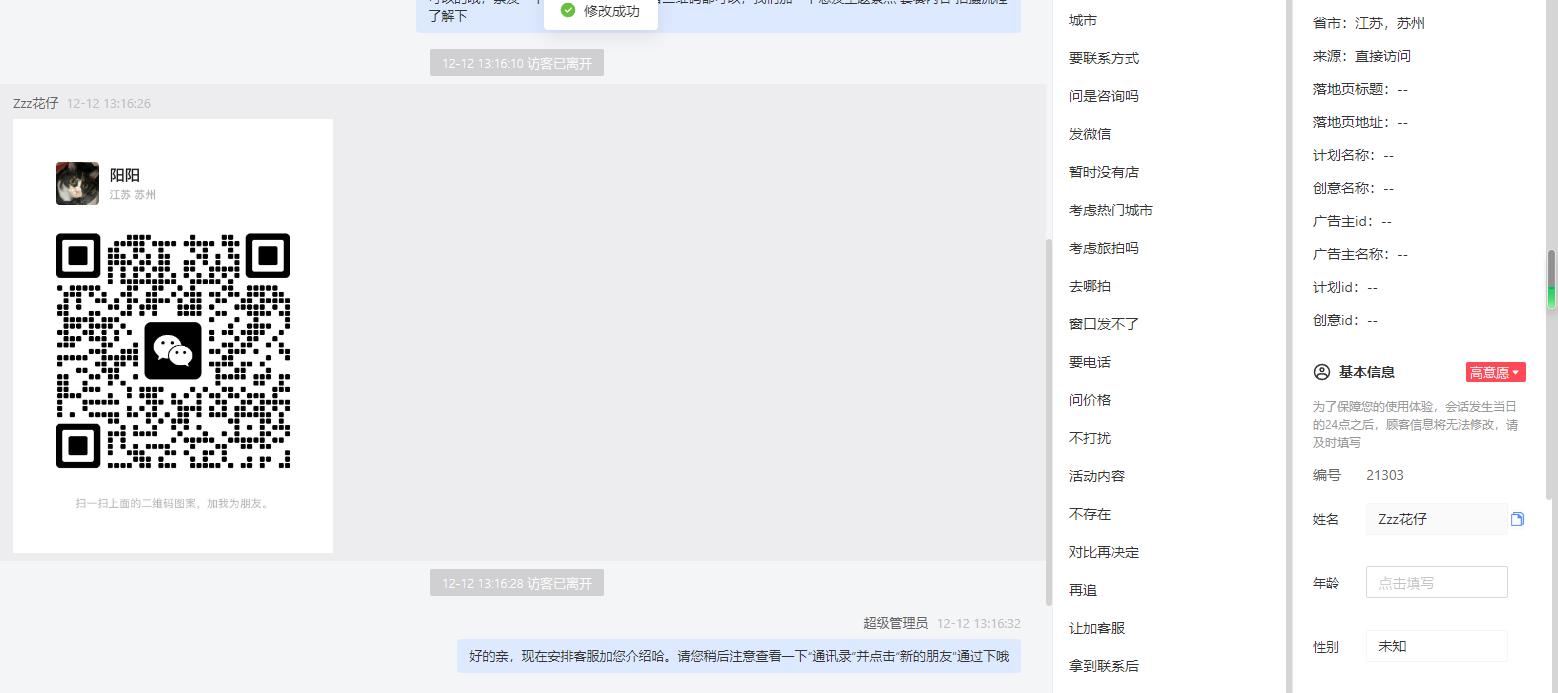Select the 让加客服 quick reply
1558x693 pixels.
1097,628
